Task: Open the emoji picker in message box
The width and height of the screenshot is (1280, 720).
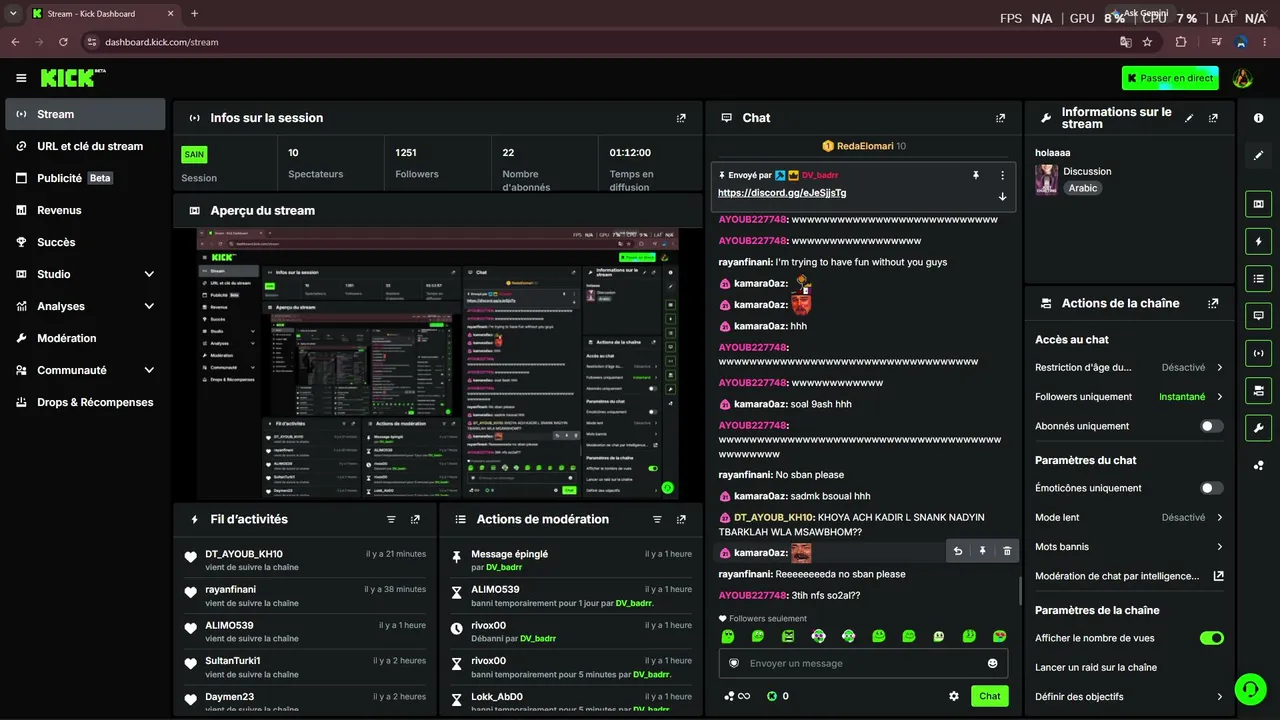Action: [x=992, y=663]
